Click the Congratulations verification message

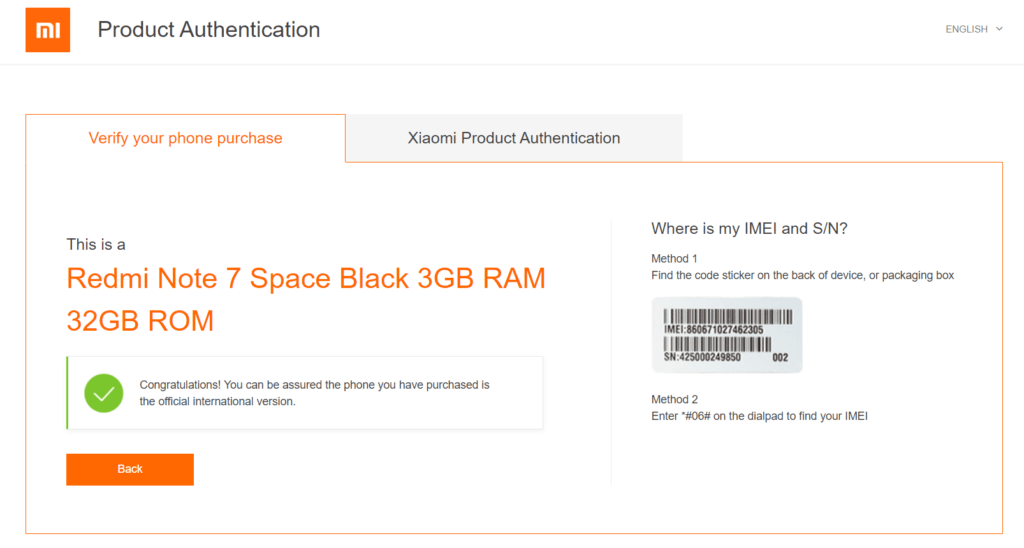pos(315,392)
